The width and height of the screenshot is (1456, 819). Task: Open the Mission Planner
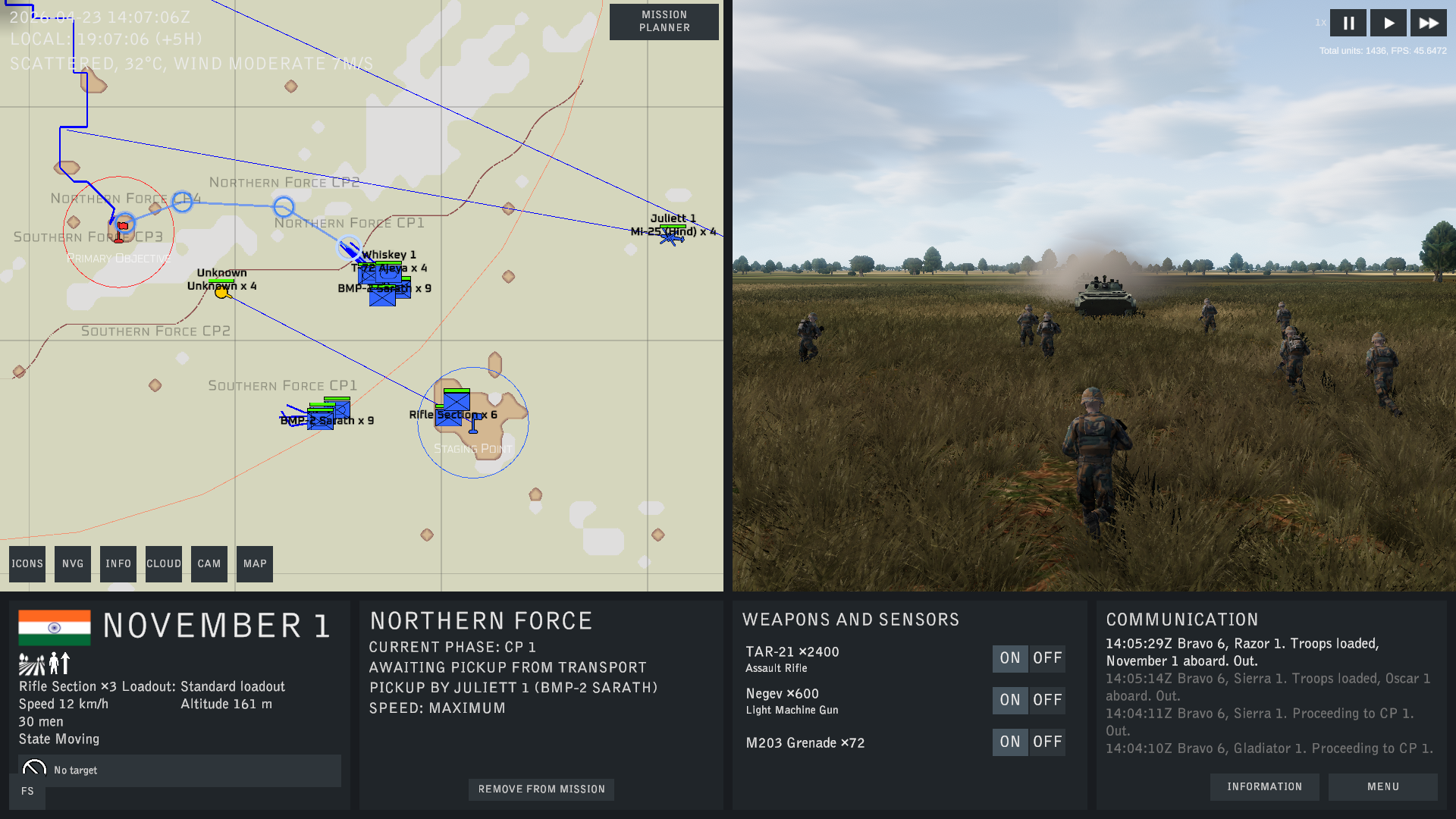coord(664,22)
